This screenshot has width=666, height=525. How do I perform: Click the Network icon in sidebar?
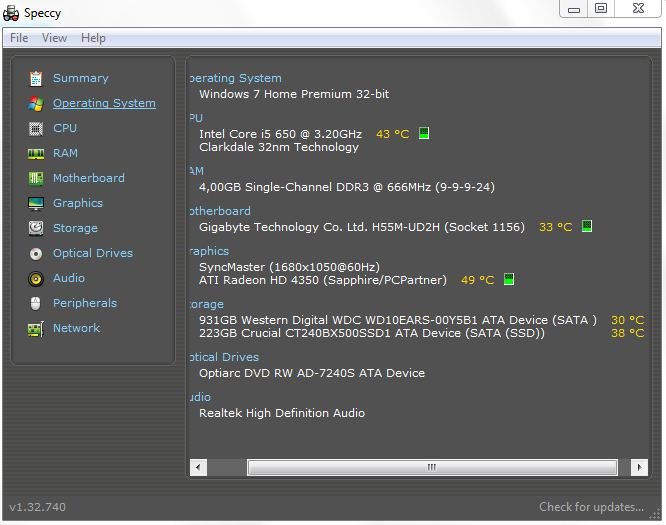pyautogui.click(x=36, y=328)
